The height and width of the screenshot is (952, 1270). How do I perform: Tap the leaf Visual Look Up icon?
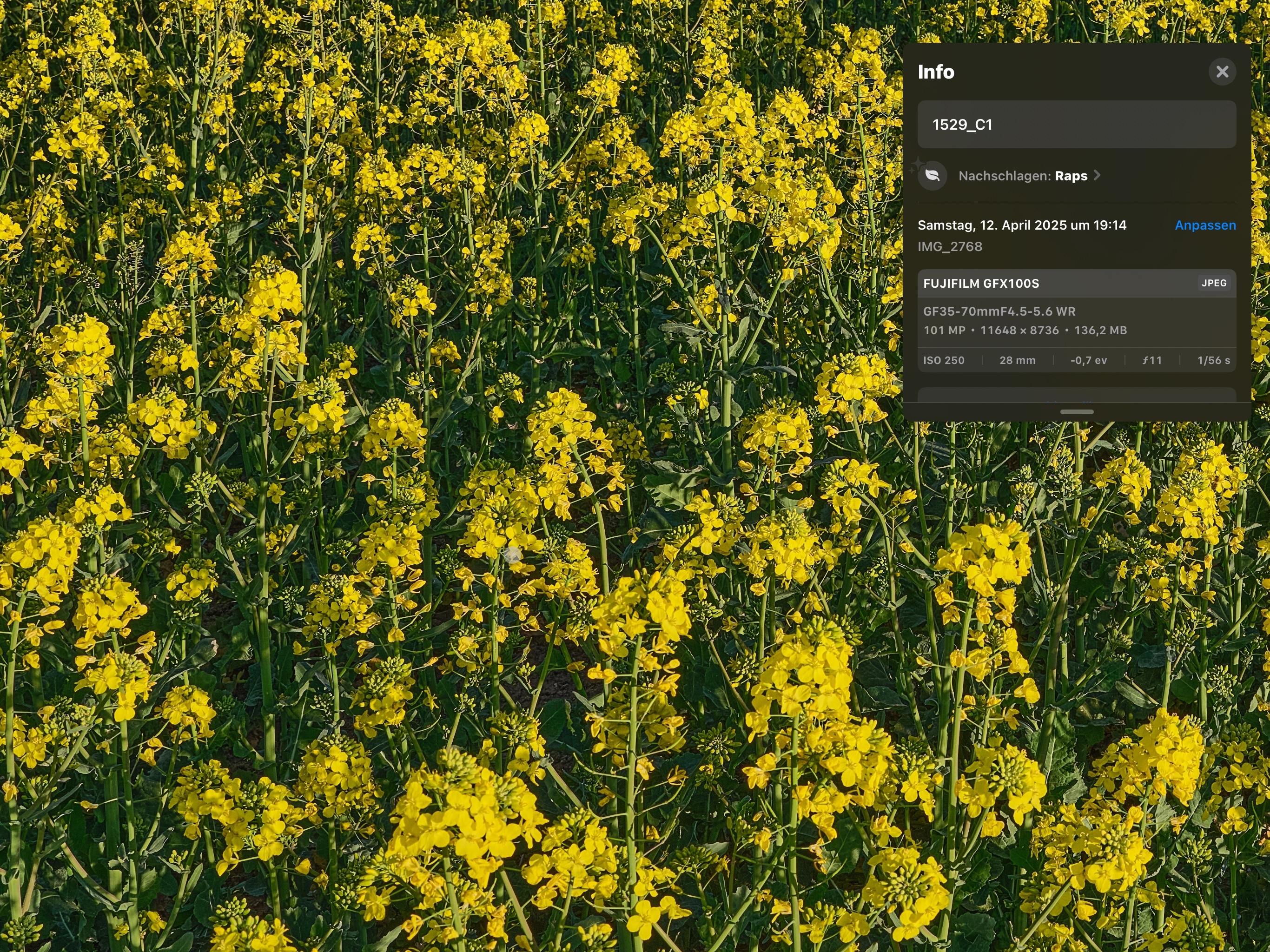pos(933,176)
